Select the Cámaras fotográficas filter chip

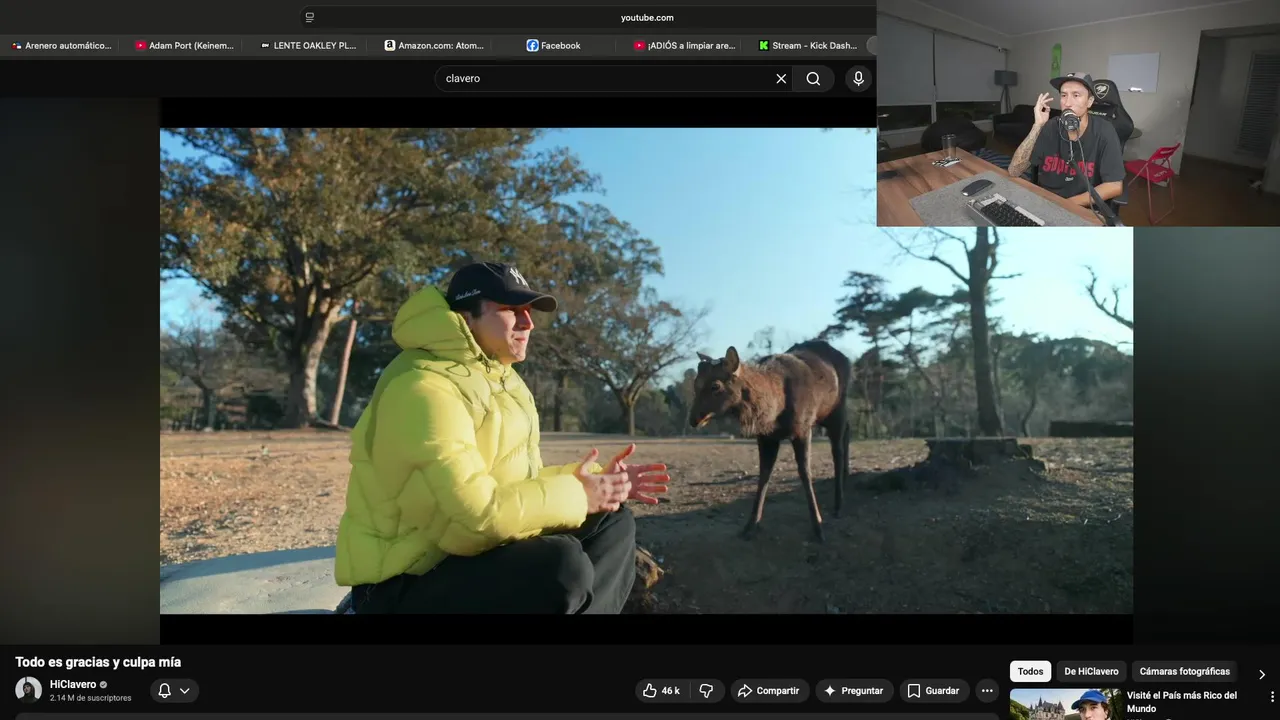pyautogui.click(x=1185, y=672)
